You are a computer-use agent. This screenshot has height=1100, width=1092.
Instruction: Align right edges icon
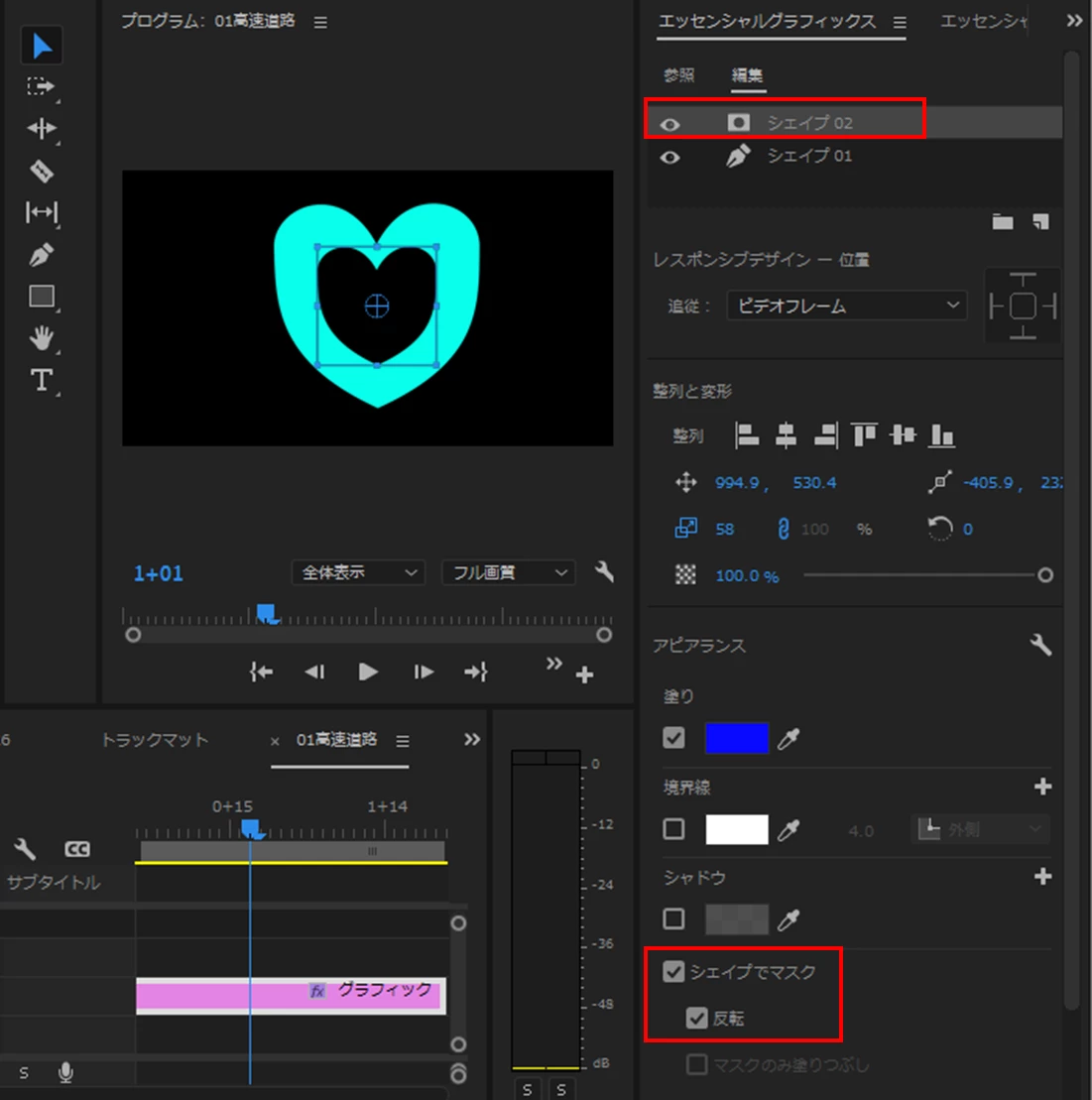[825, 435]
